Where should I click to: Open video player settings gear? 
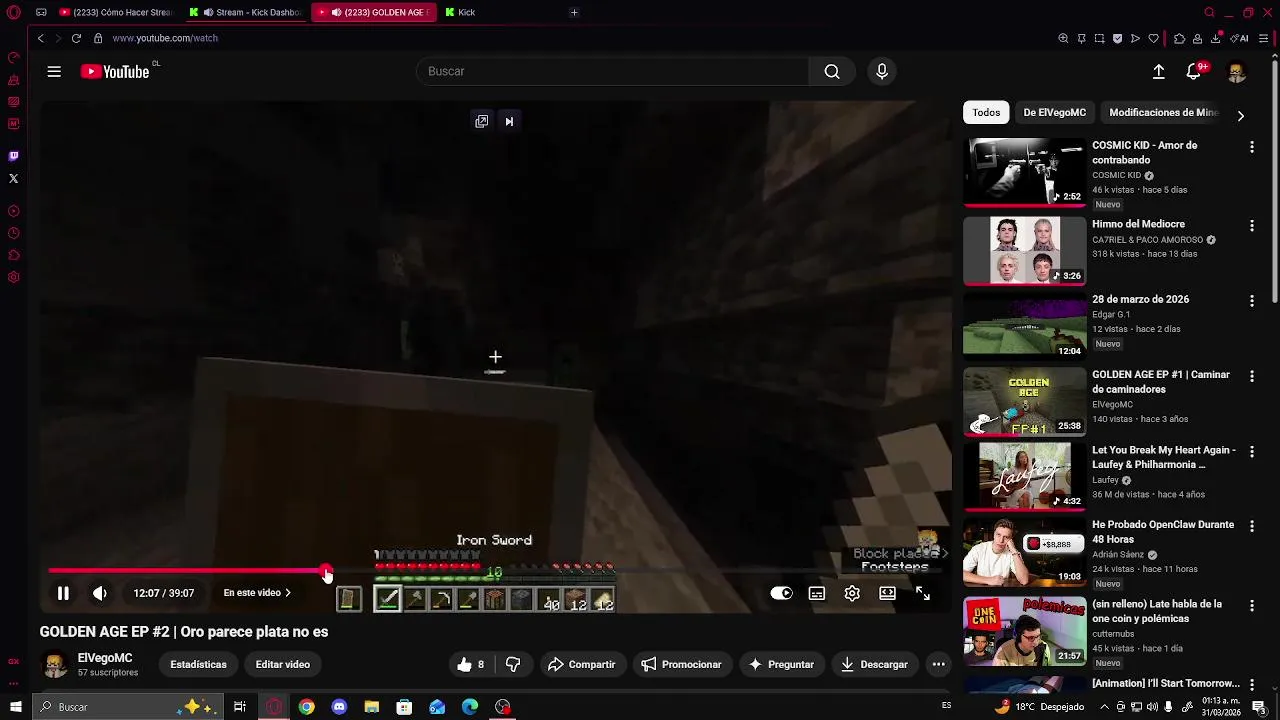852,593
